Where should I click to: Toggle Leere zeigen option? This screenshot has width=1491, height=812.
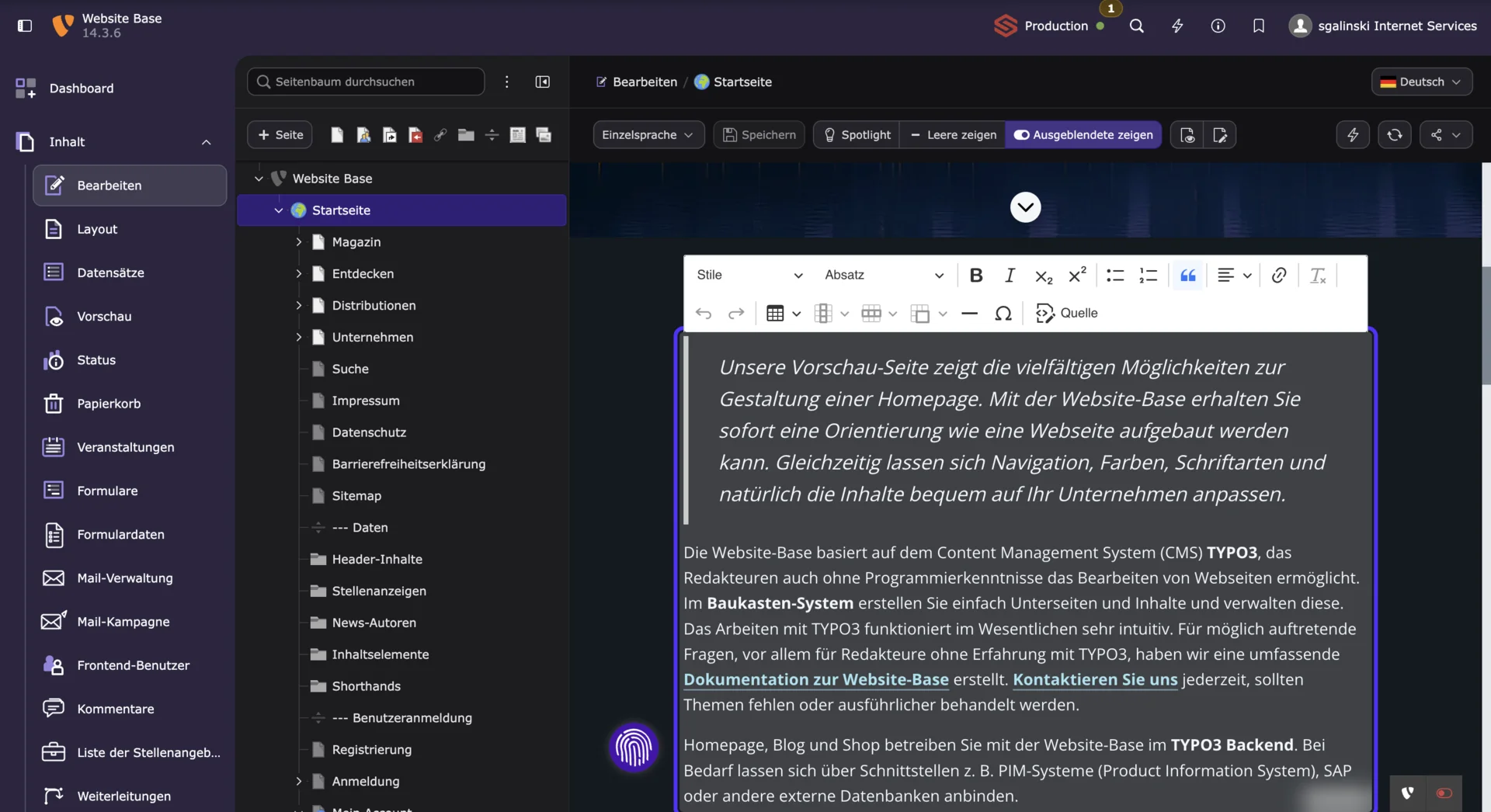[953, 134]
